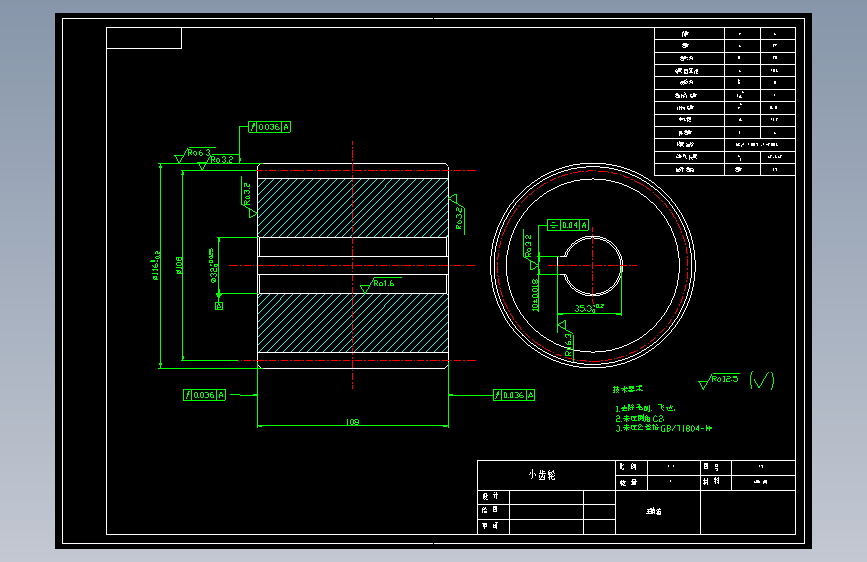867x562 pixels.
Task: Click the 10±0.018 keyway width dimension
Action: [535, 294]
